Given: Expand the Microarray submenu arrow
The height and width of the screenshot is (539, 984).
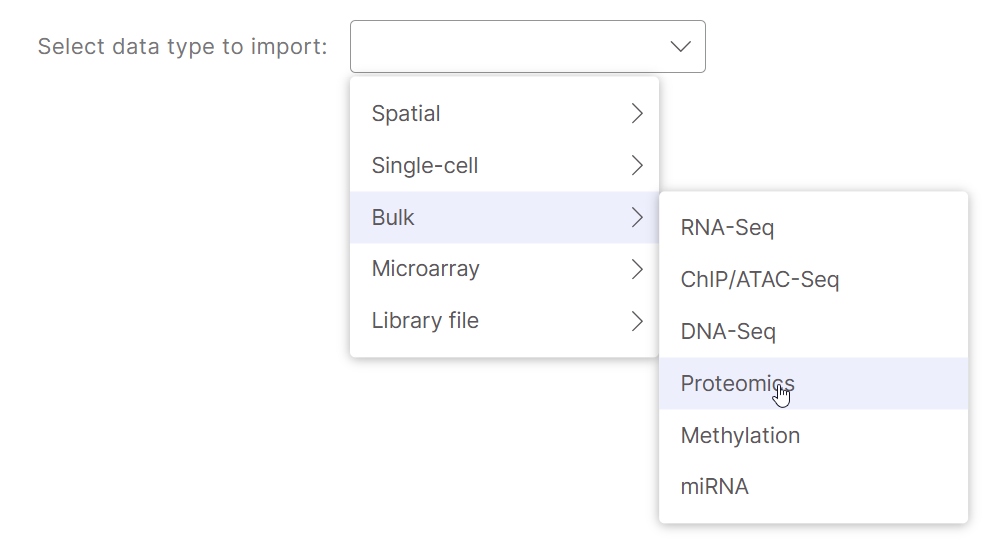Looking at the screenshot, I should point(637,269).
